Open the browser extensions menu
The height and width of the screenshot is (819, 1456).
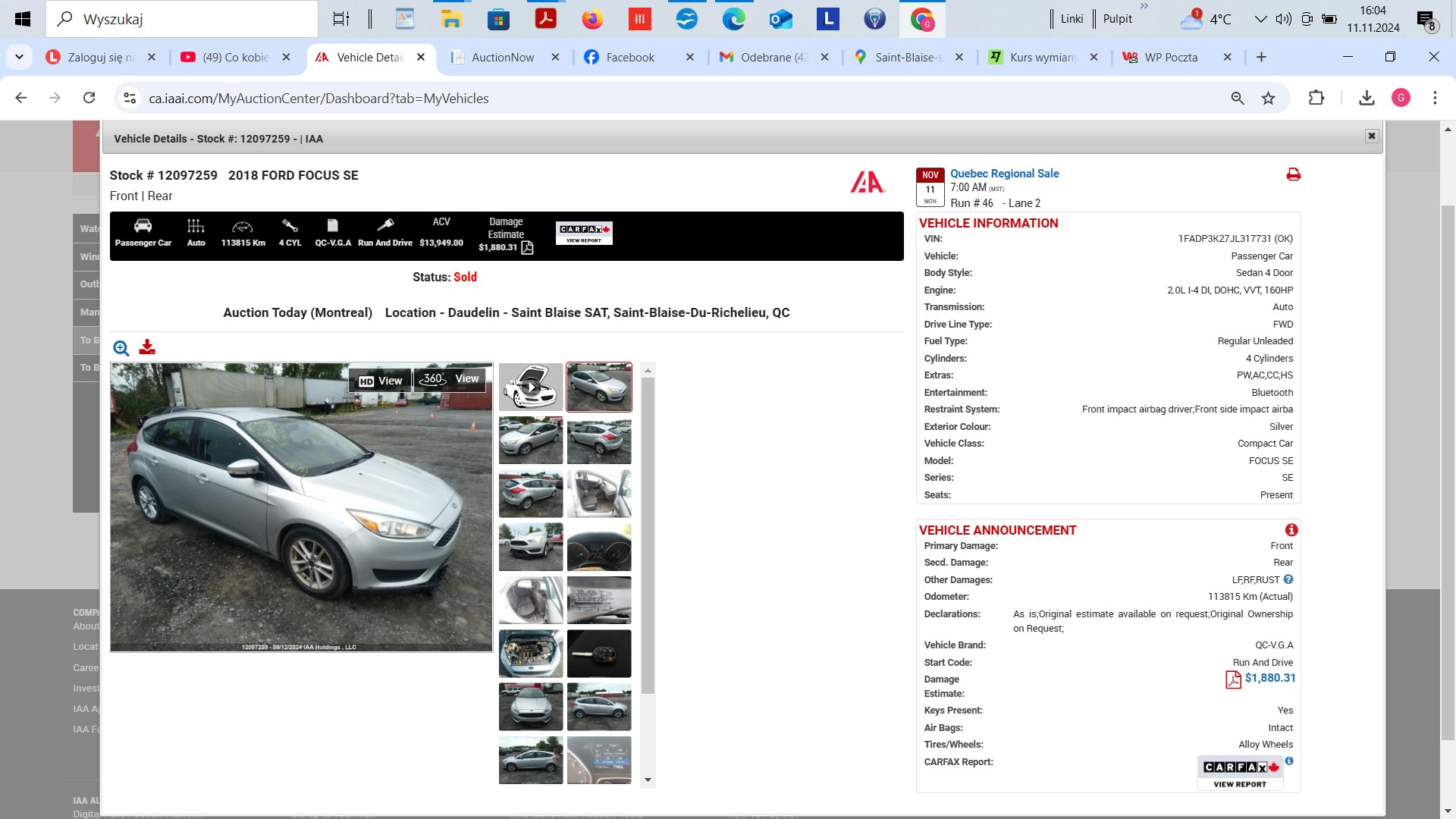(1316, 98)
